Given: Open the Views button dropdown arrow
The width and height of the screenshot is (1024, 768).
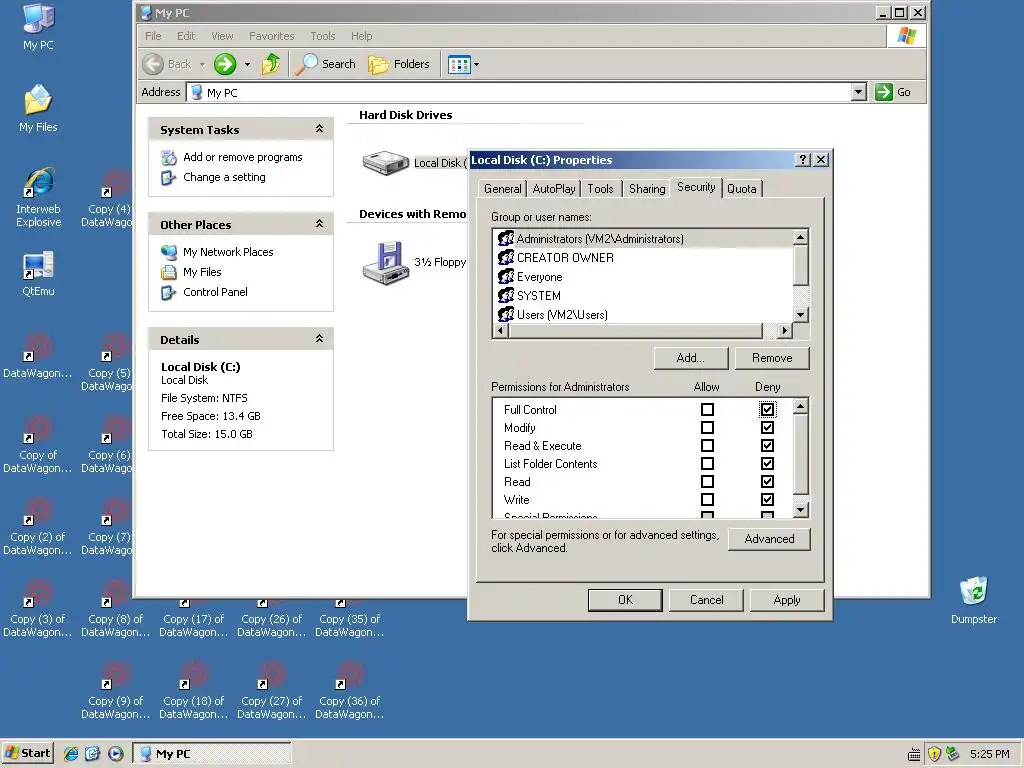Looking at the screenshot, I should click(476, 64).
